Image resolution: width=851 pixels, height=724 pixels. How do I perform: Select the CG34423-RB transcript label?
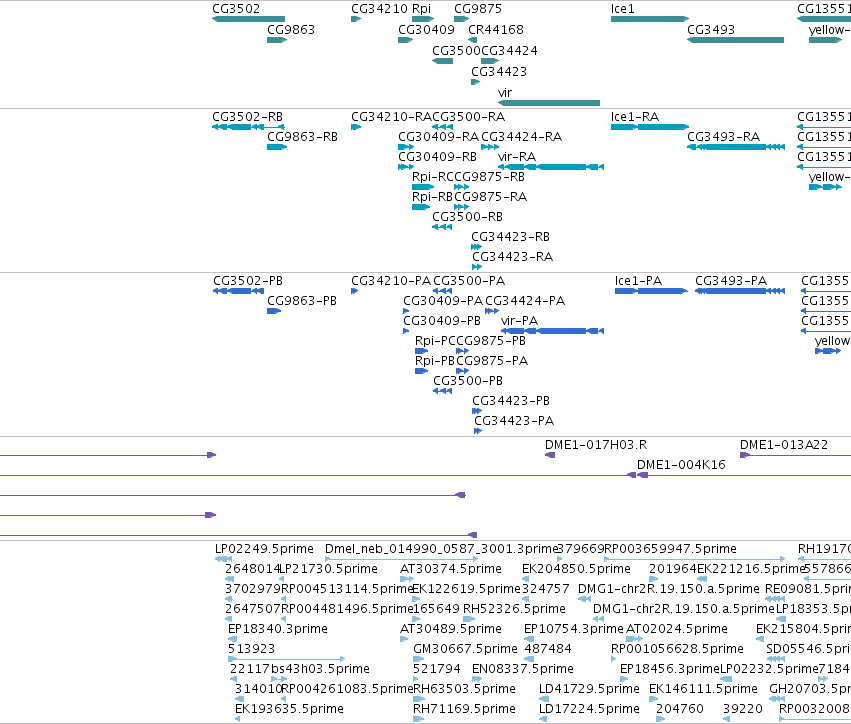pos(511,237)
